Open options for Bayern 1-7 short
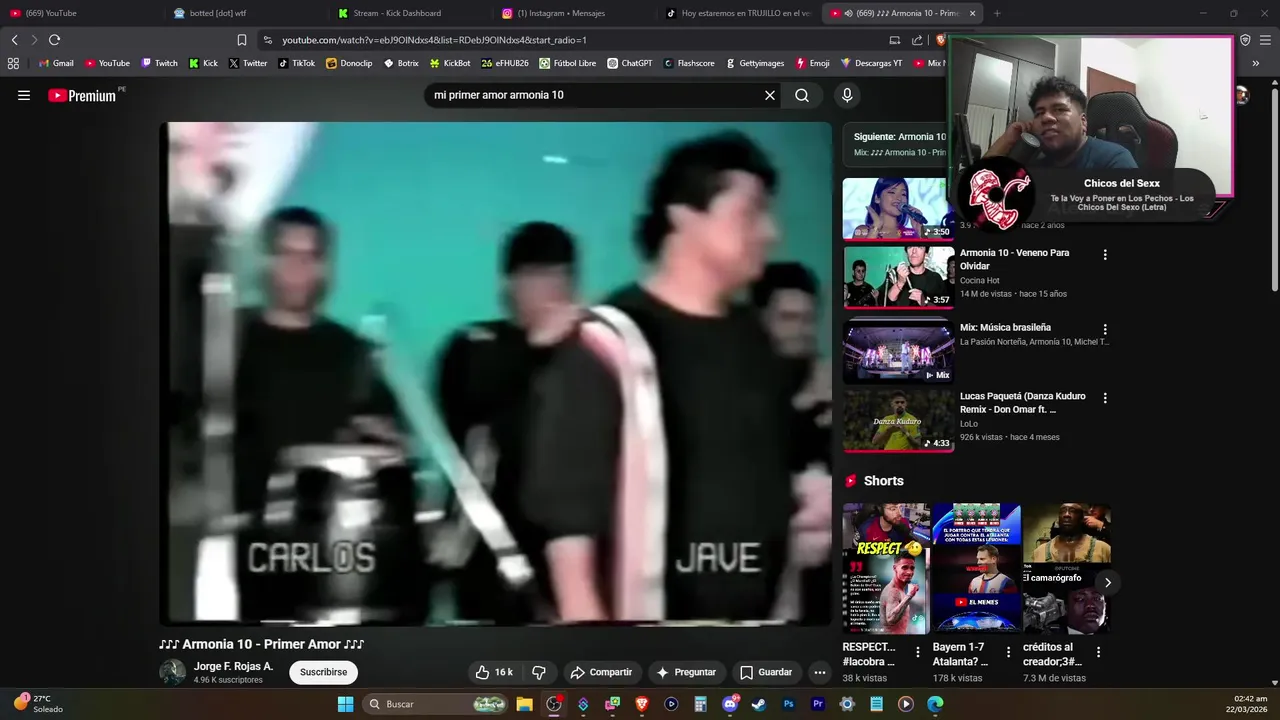 (x=1008, y=652)
